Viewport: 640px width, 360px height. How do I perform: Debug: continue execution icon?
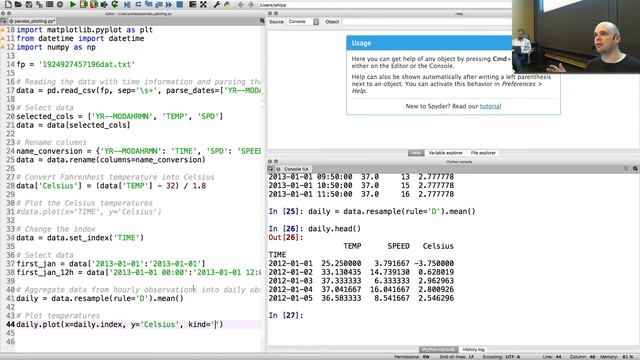[x=169, y=4]
